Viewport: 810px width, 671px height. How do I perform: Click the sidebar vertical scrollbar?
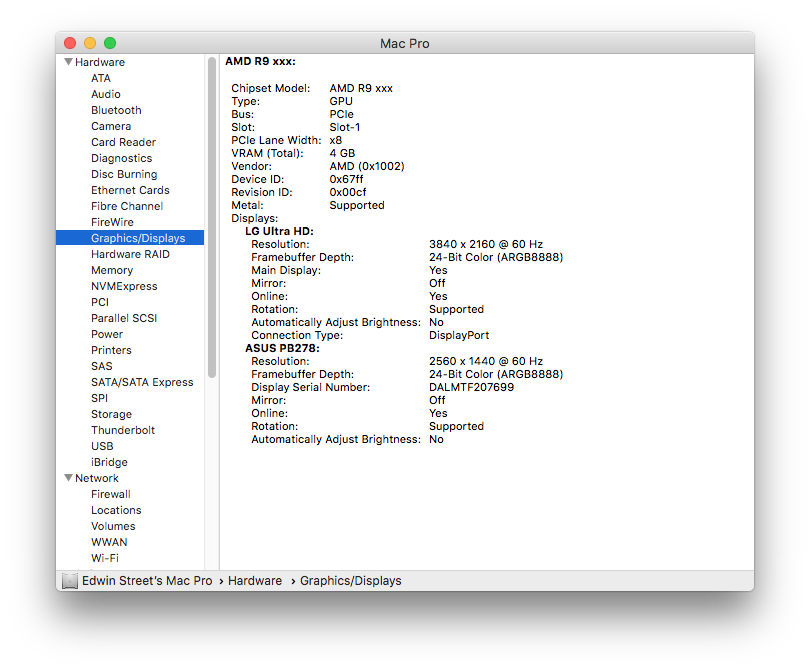pos(212,217)
